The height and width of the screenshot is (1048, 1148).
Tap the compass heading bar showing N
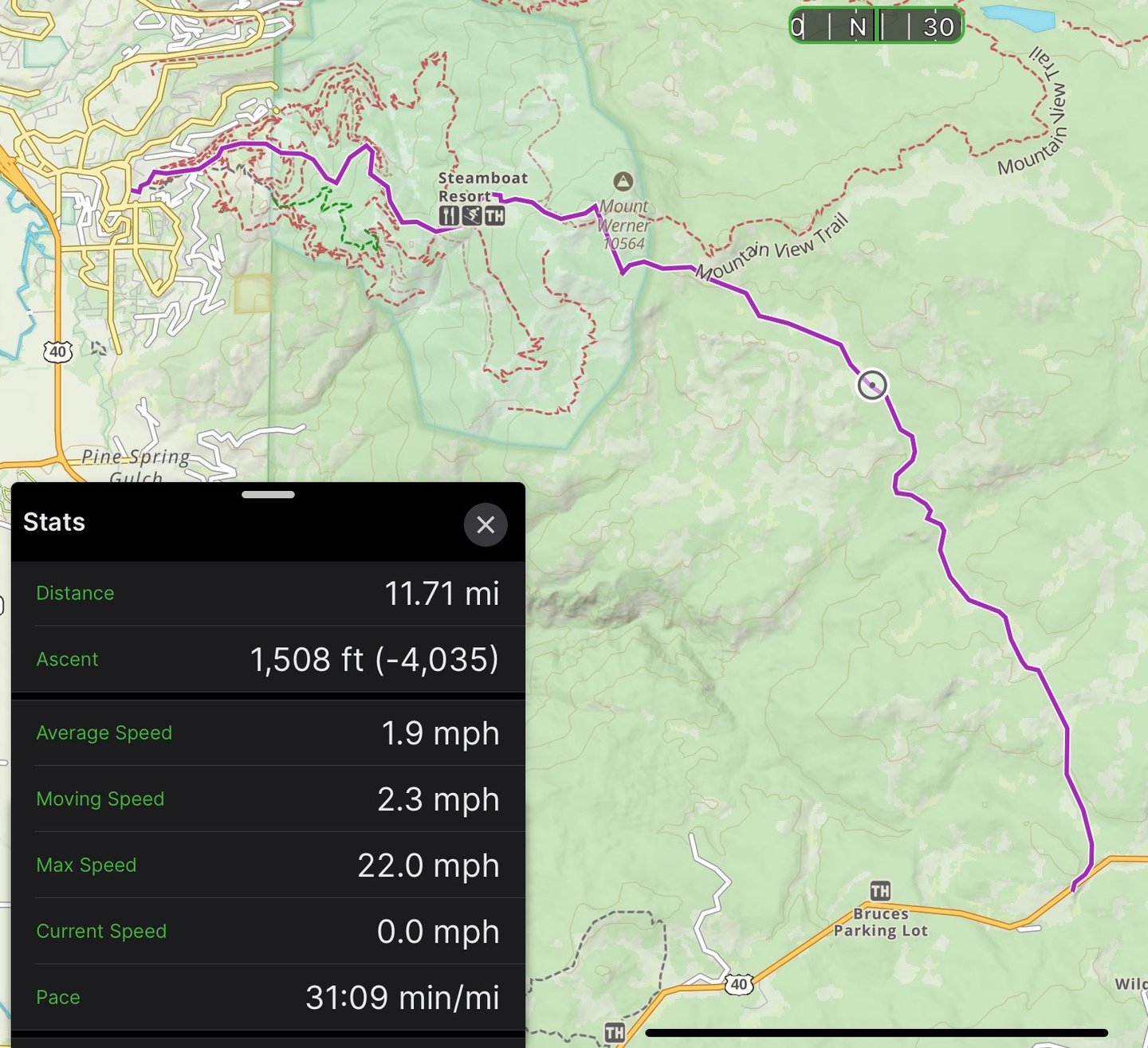click(x=876, y=26)
